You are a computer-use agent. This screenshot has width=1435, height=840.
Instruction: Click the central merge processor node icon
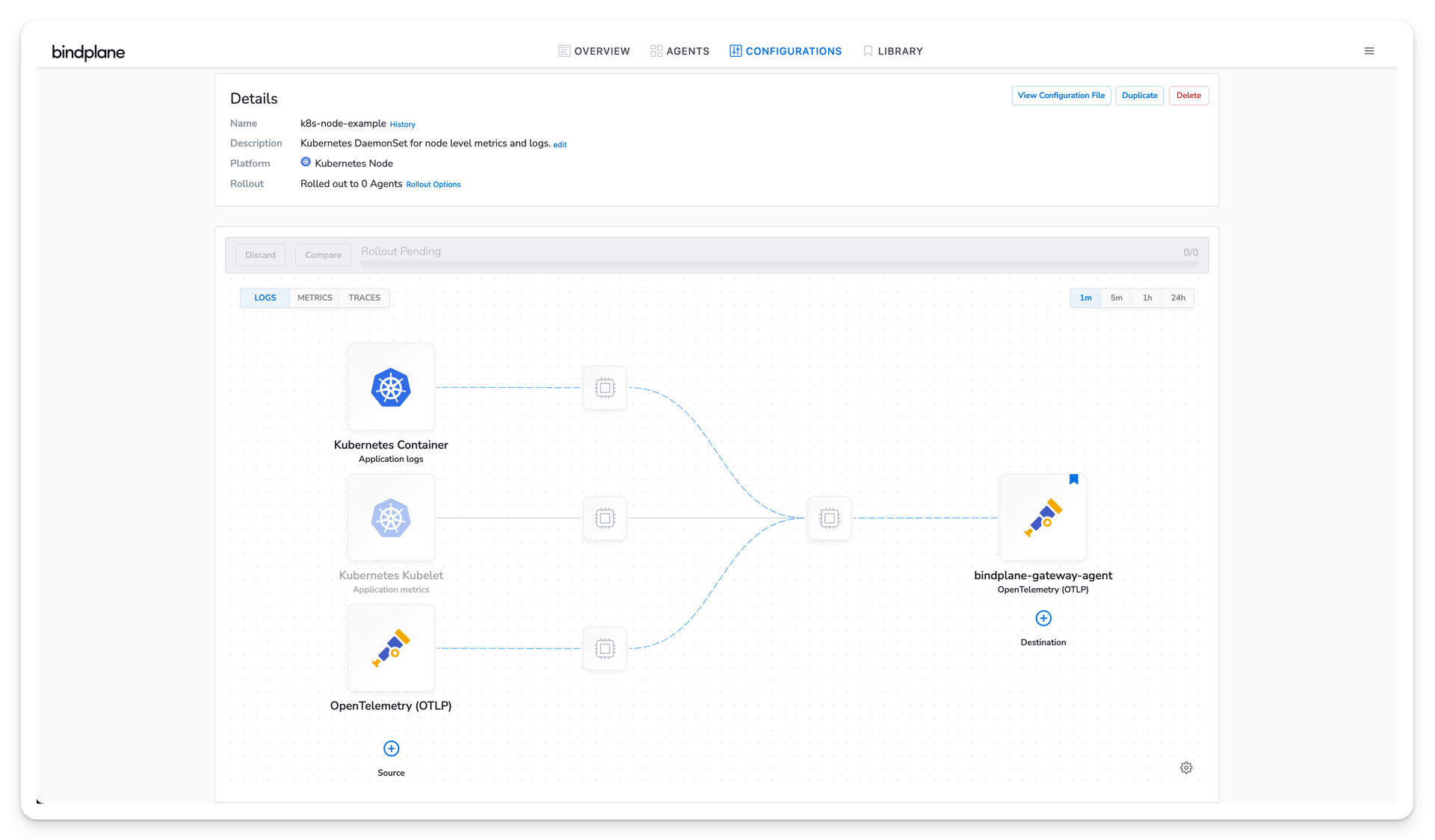[828, 518]
